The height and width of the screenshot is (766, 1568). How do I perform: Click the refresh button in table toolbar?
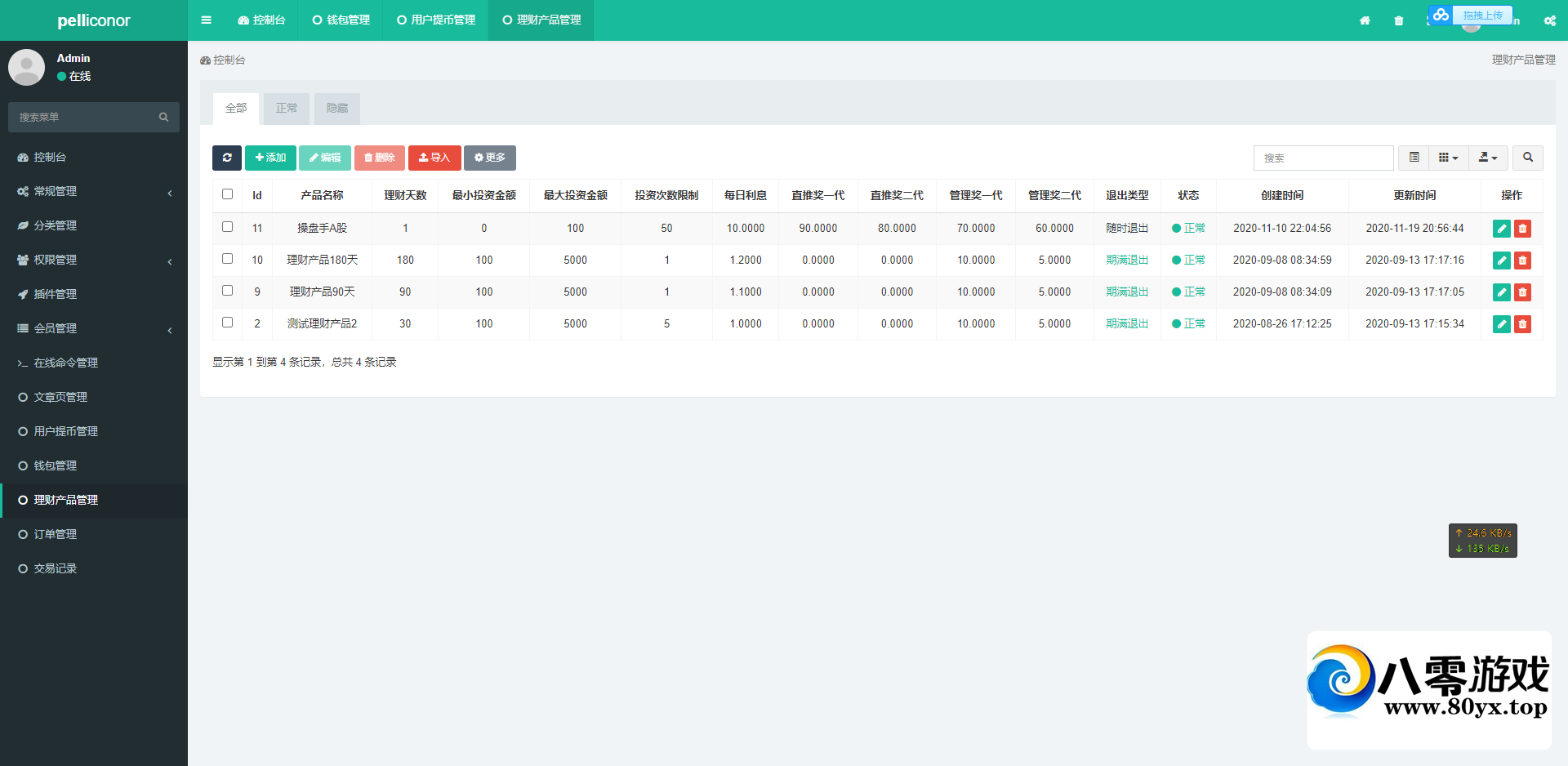click(x=227, y=158)
